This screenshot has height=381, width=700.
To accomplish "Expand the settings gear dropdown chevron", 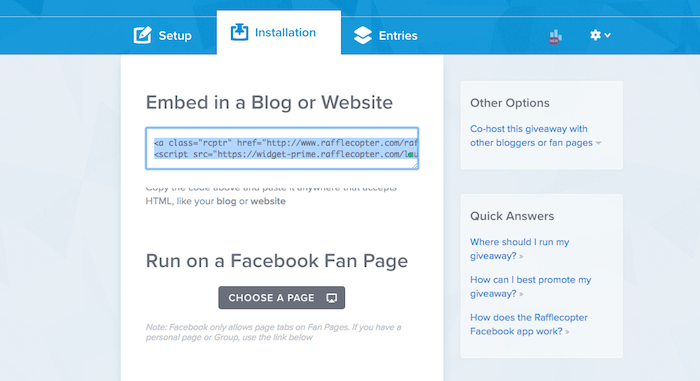I will pyautogui.click(x=607, y=35).
